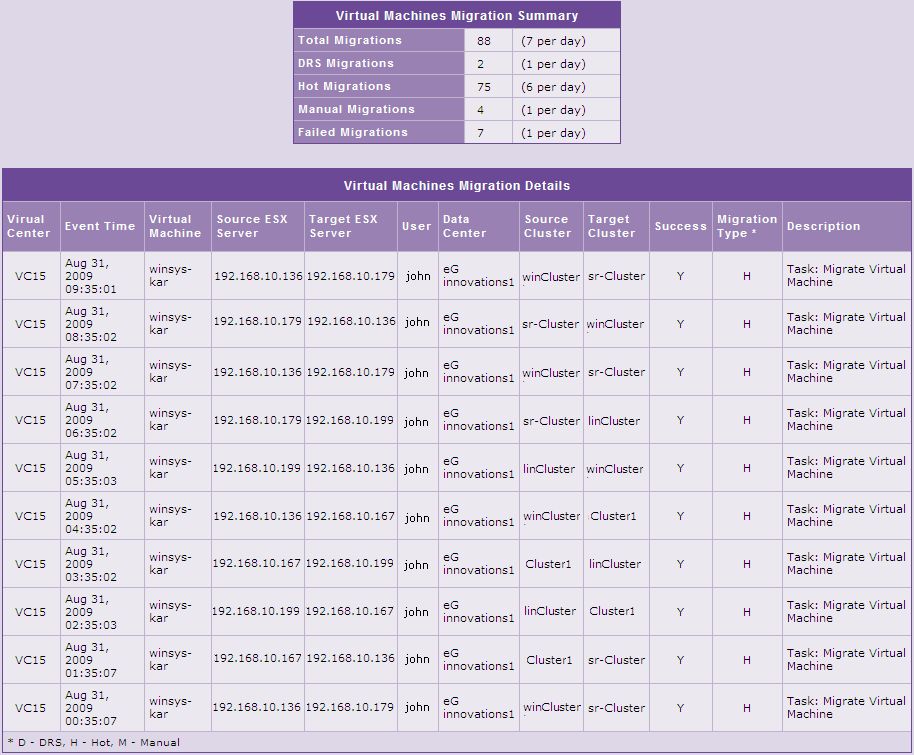
Task: Click Task: Migrate Virtual Machine in 05:35:03 row
Action: (x=846, y=468)
